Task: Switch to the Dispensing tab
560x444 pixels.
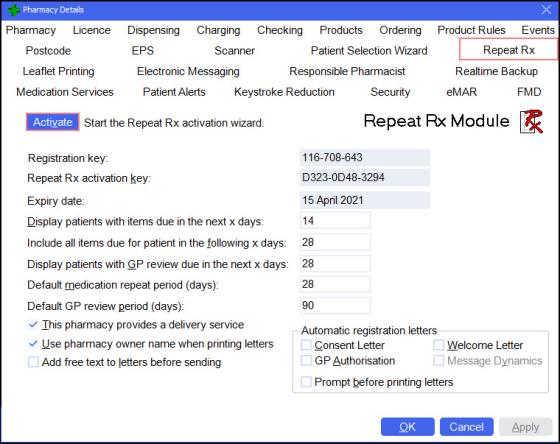Action: 154,30
